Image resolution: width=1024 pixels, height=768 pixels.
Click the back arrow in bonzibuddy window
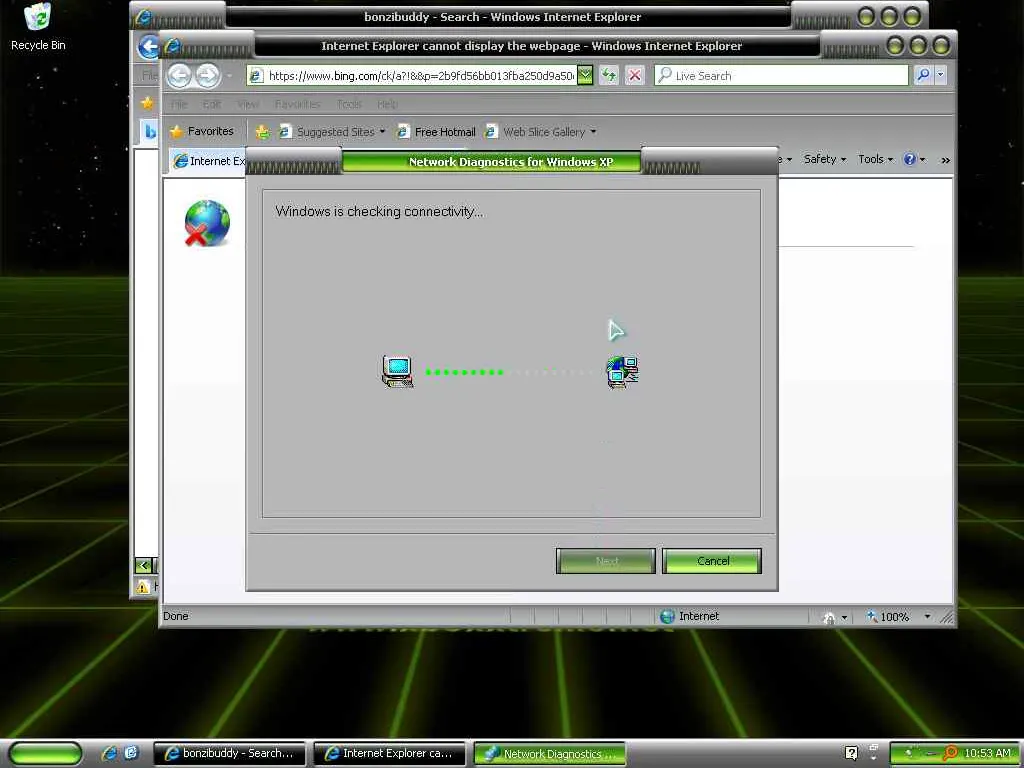[148, 46]
